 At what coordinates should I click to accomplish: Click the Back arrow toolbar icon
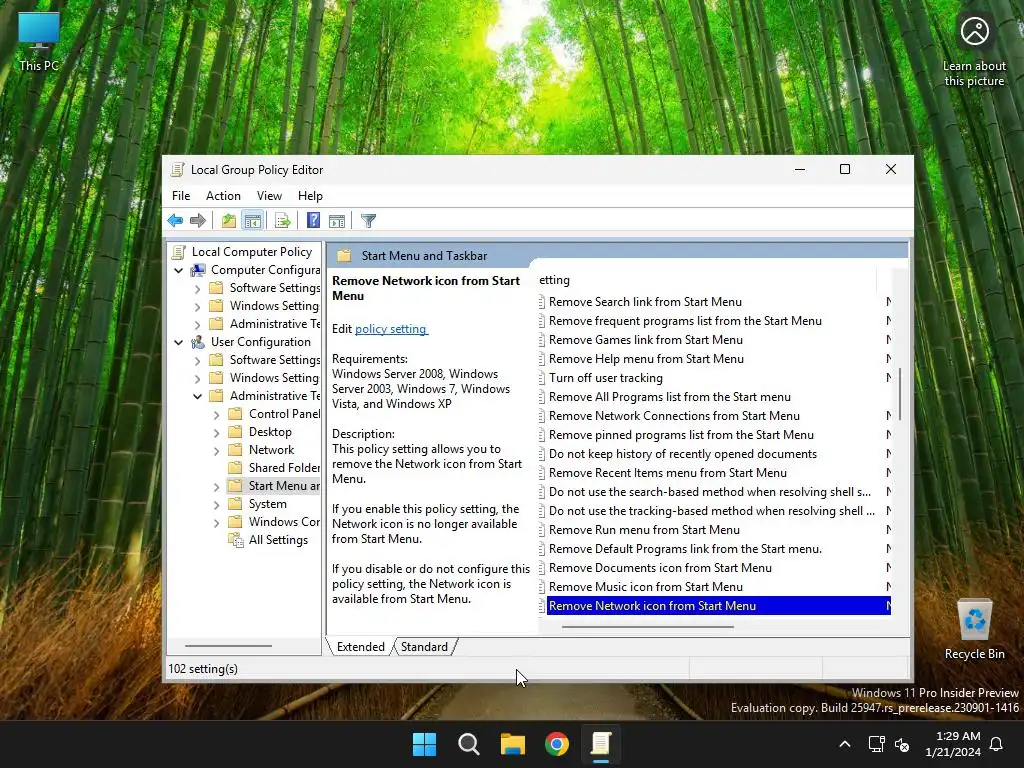pos(175,221)
